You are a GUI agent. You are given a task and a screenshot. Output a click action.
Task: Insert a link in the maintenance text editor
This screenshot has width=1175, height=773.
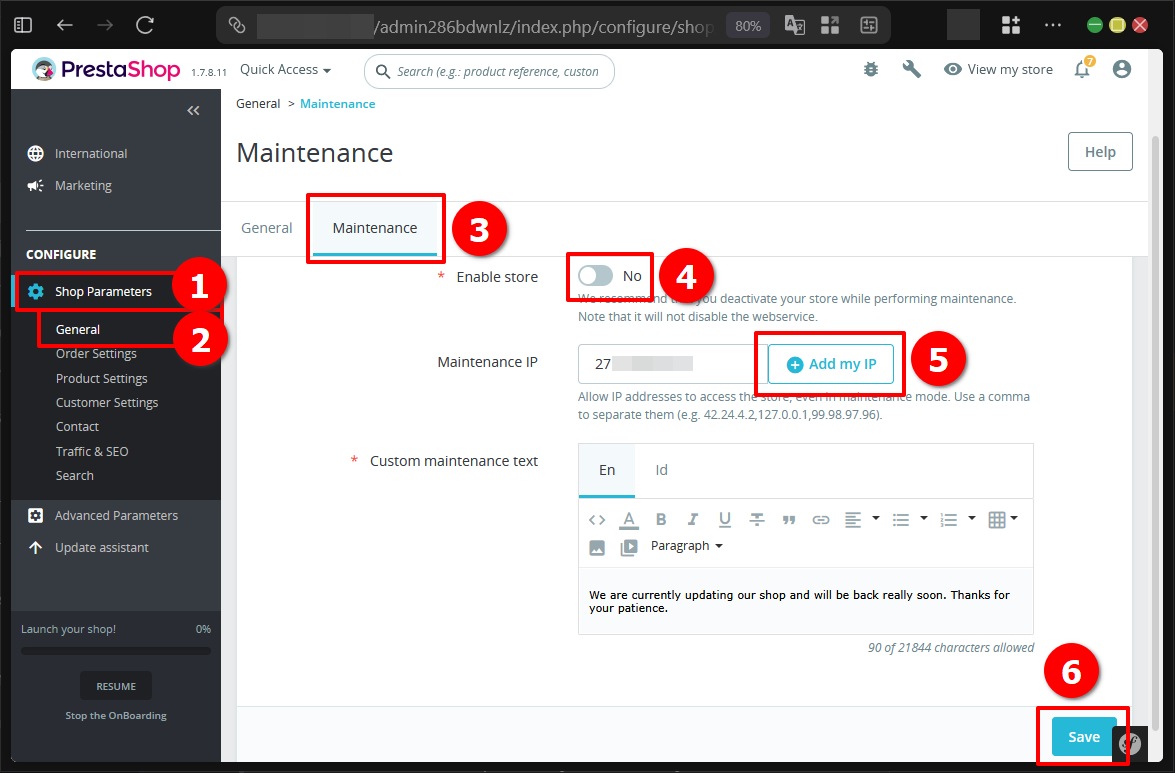pos(821,519)
